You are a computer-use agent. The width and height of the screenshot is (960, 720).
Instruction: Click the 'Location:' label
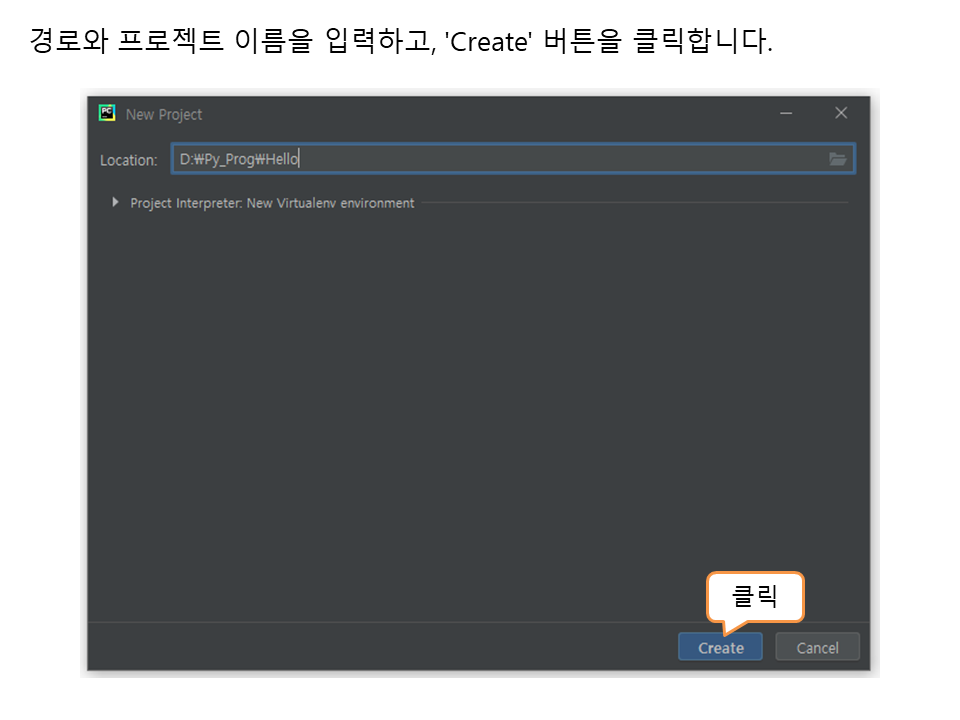click(x=129, y=160)
